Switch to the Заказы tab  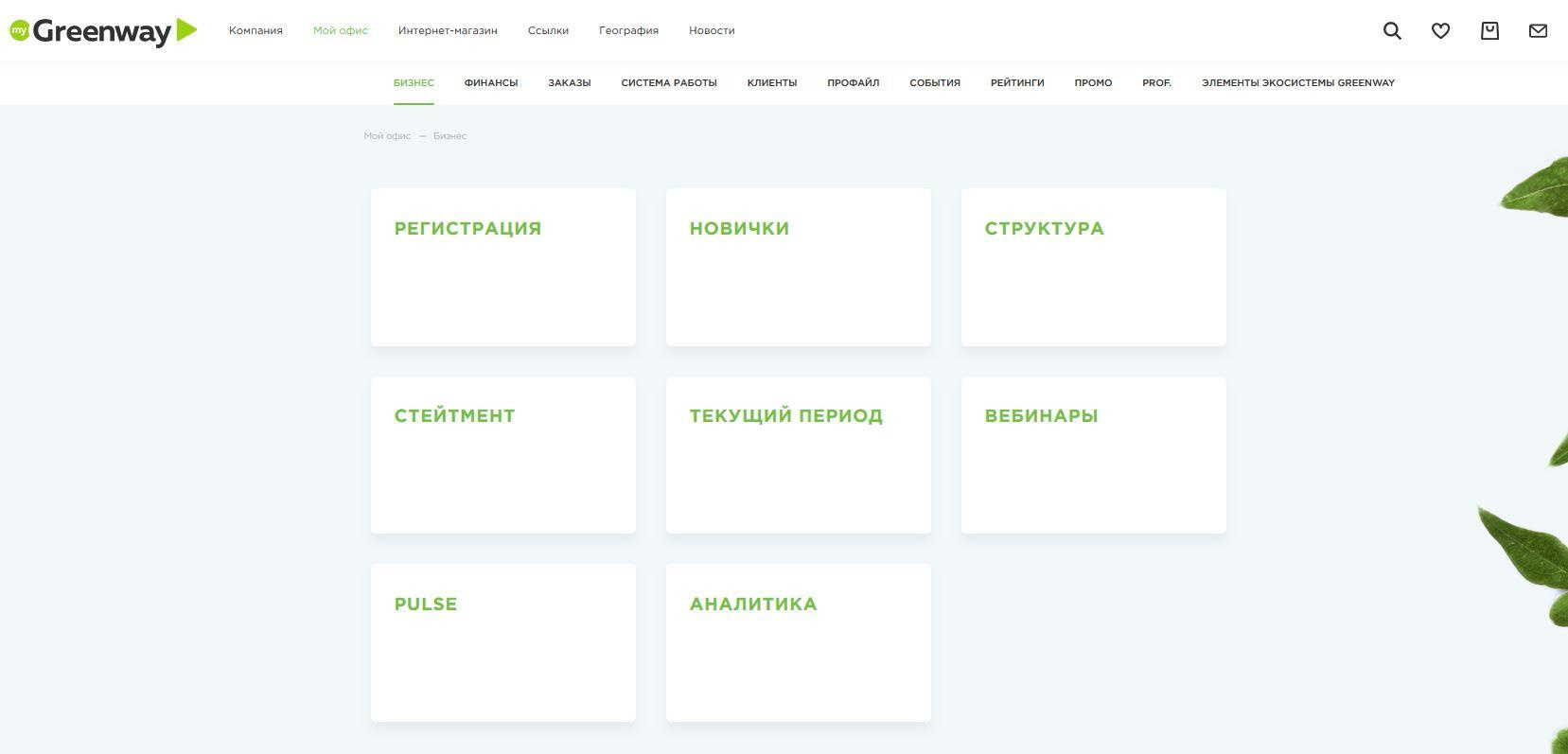tap(569, 82)
